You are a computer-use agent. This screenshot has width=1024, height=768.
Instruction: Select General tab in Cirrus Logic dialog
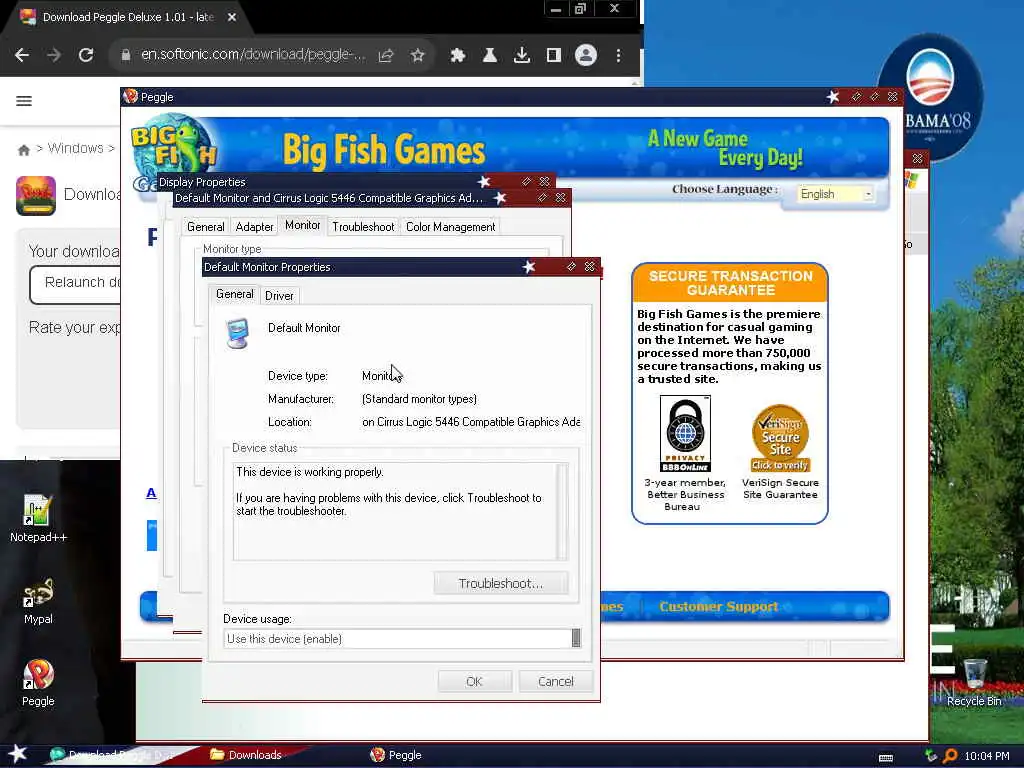[206, 227]
